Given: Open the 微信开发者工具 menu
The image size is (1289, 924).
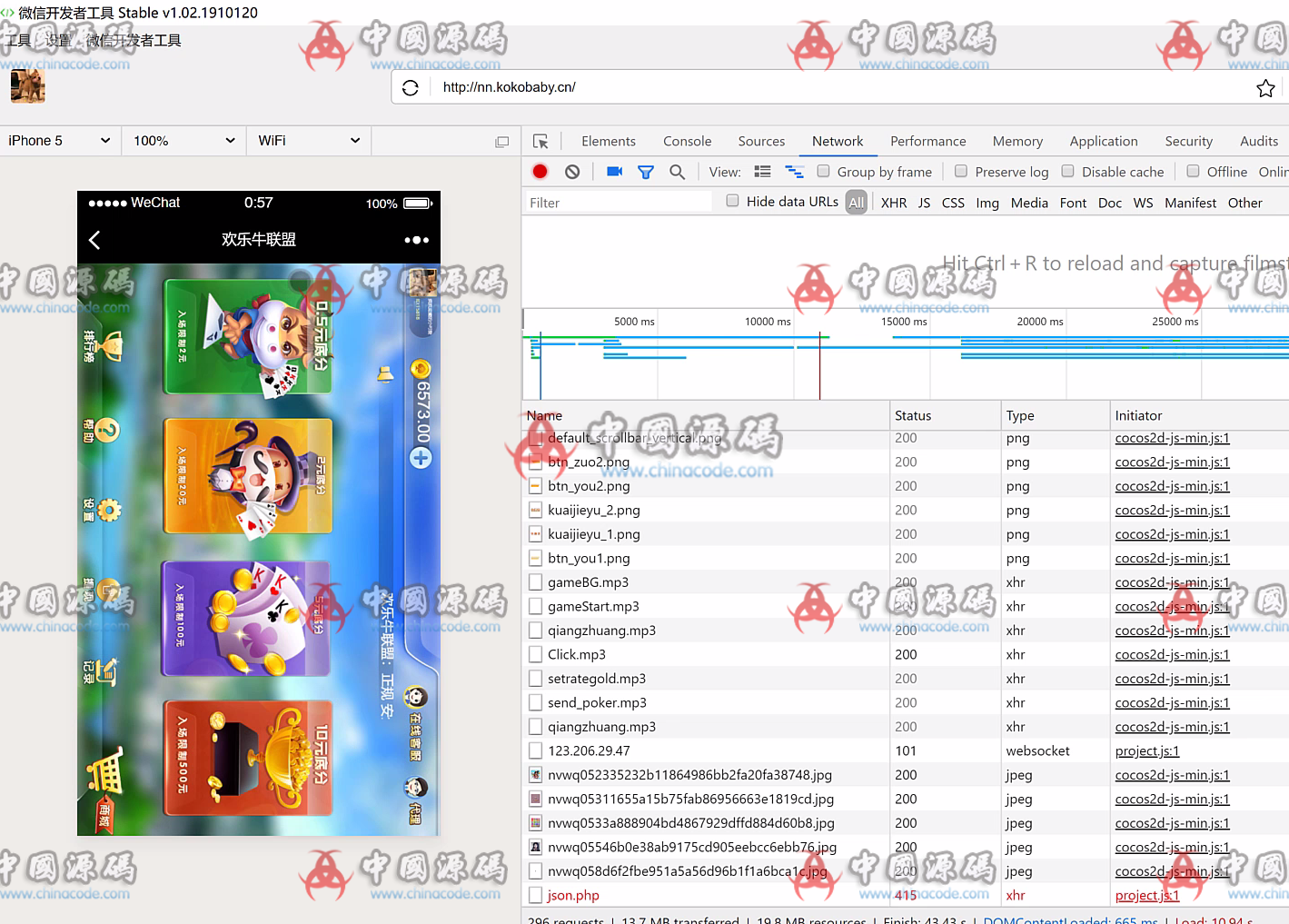Looking at the screenshot, I should pos(134,40).
